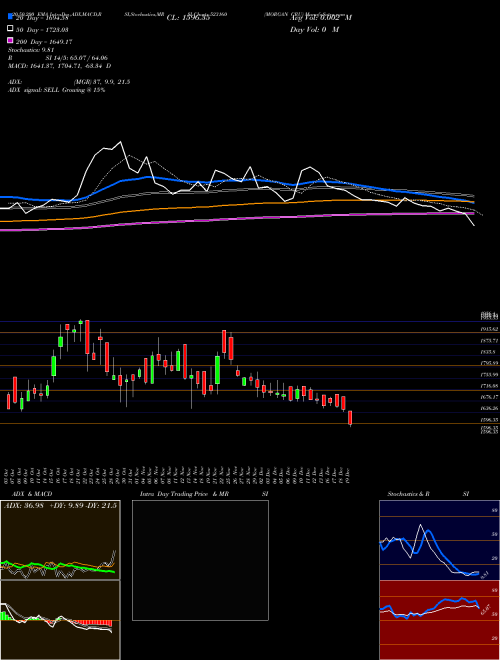Click the blue Stochastics chart panel
The width and height of the screenshot is (500, 660).
439,540
